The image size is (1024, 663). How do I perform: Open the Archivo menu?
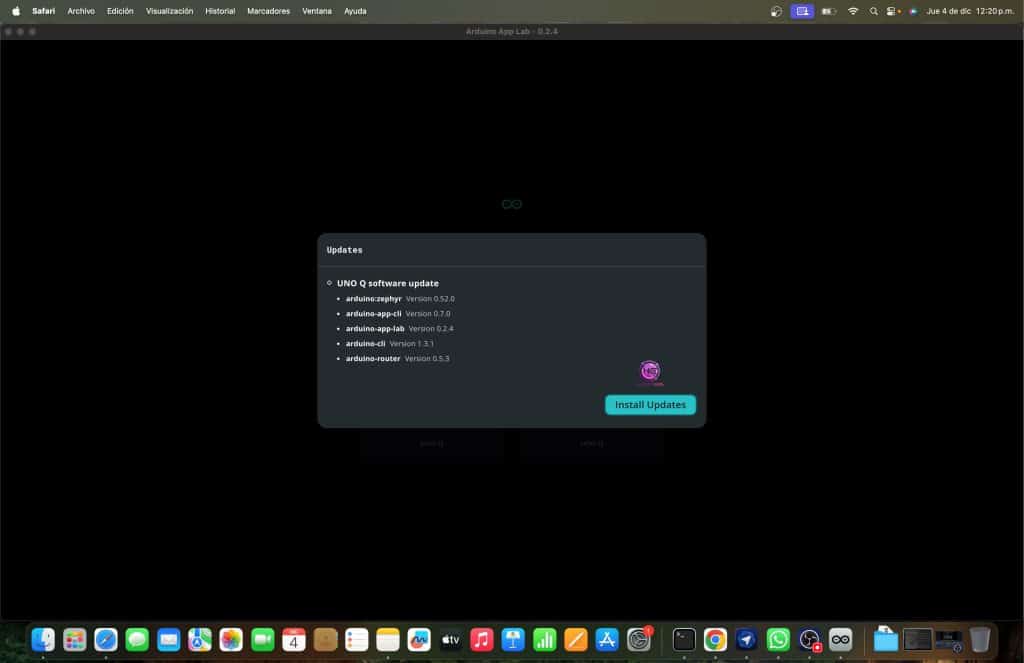tap(81, 11)
